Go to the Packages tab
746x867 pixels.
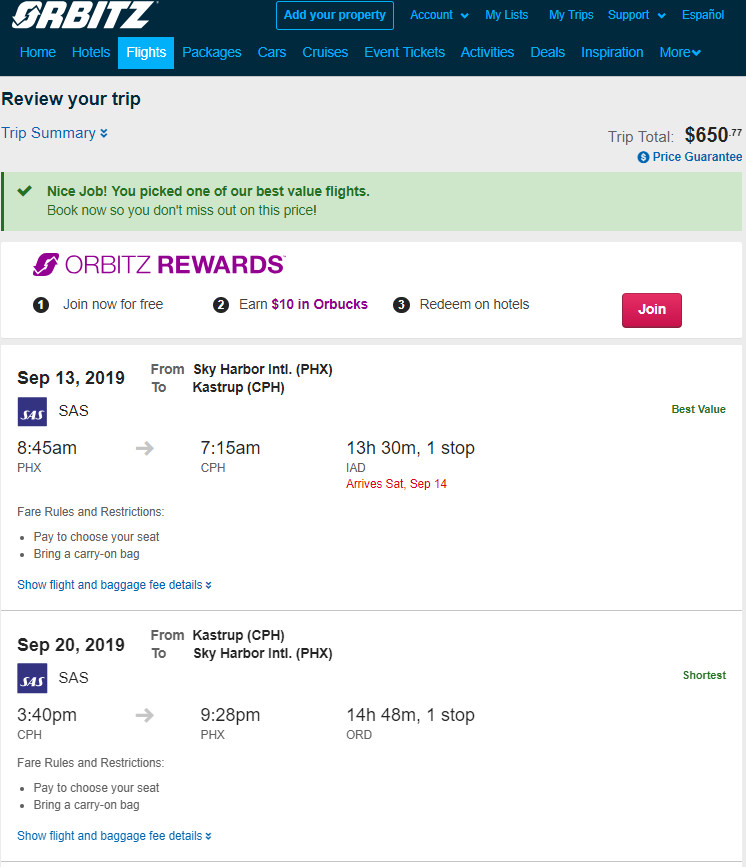(212, 53)
